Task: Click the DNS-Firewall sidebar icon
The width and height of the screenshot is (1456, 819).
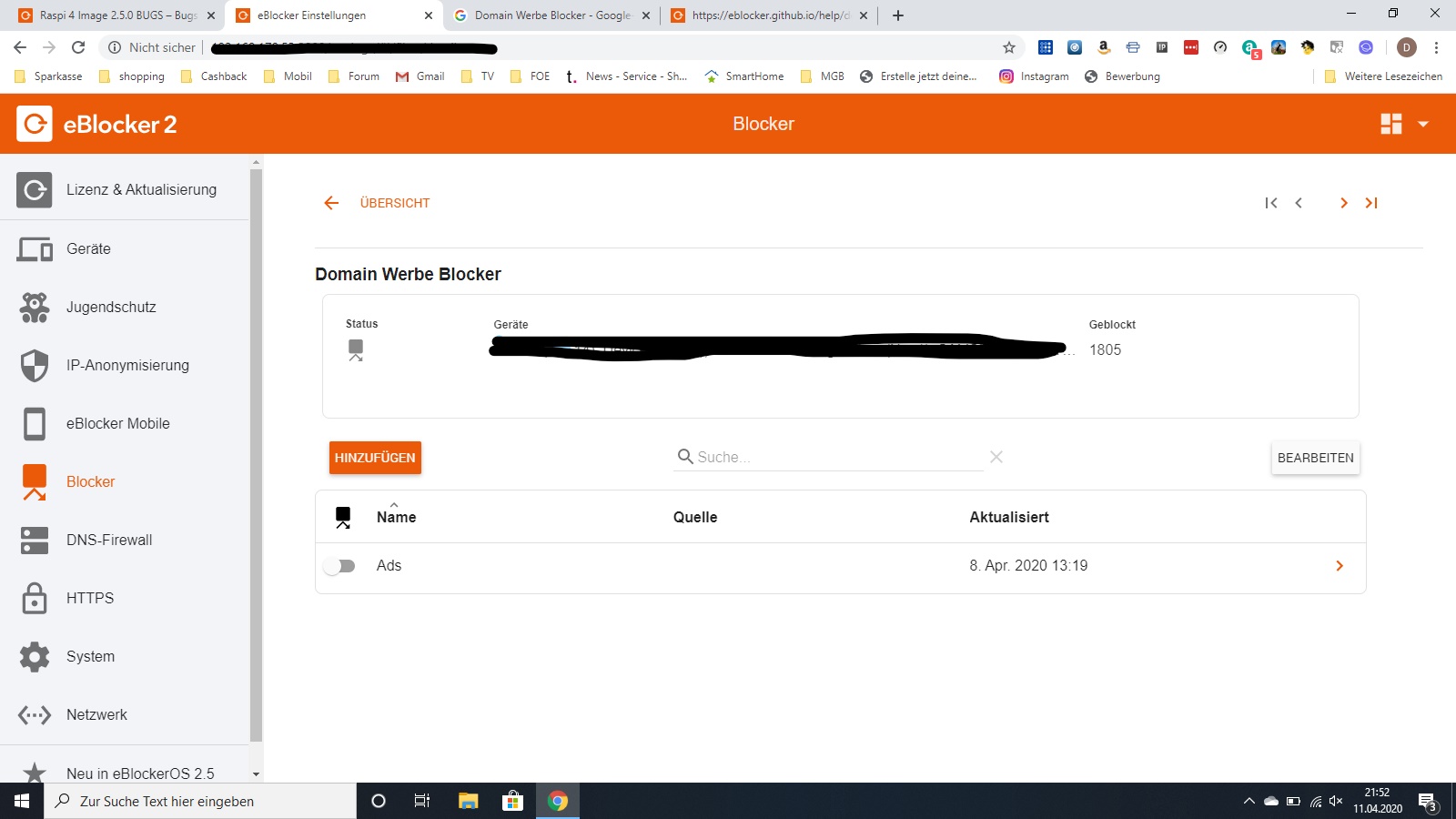Action: [35, 540]
